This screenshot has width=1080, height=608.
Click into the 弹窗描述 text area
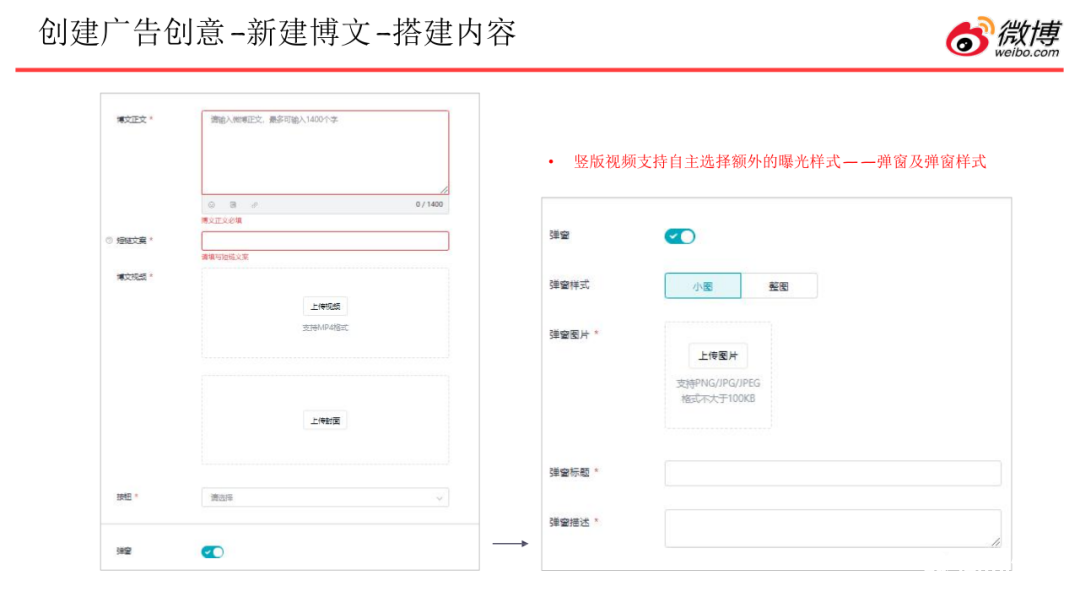830,528
